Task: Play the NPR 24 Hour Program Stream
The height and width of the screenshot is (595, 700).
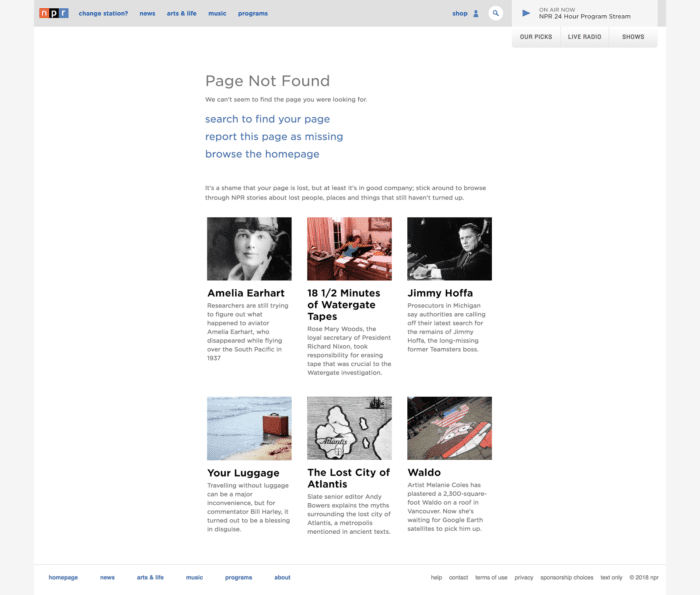Action: (x=526, y=13)
